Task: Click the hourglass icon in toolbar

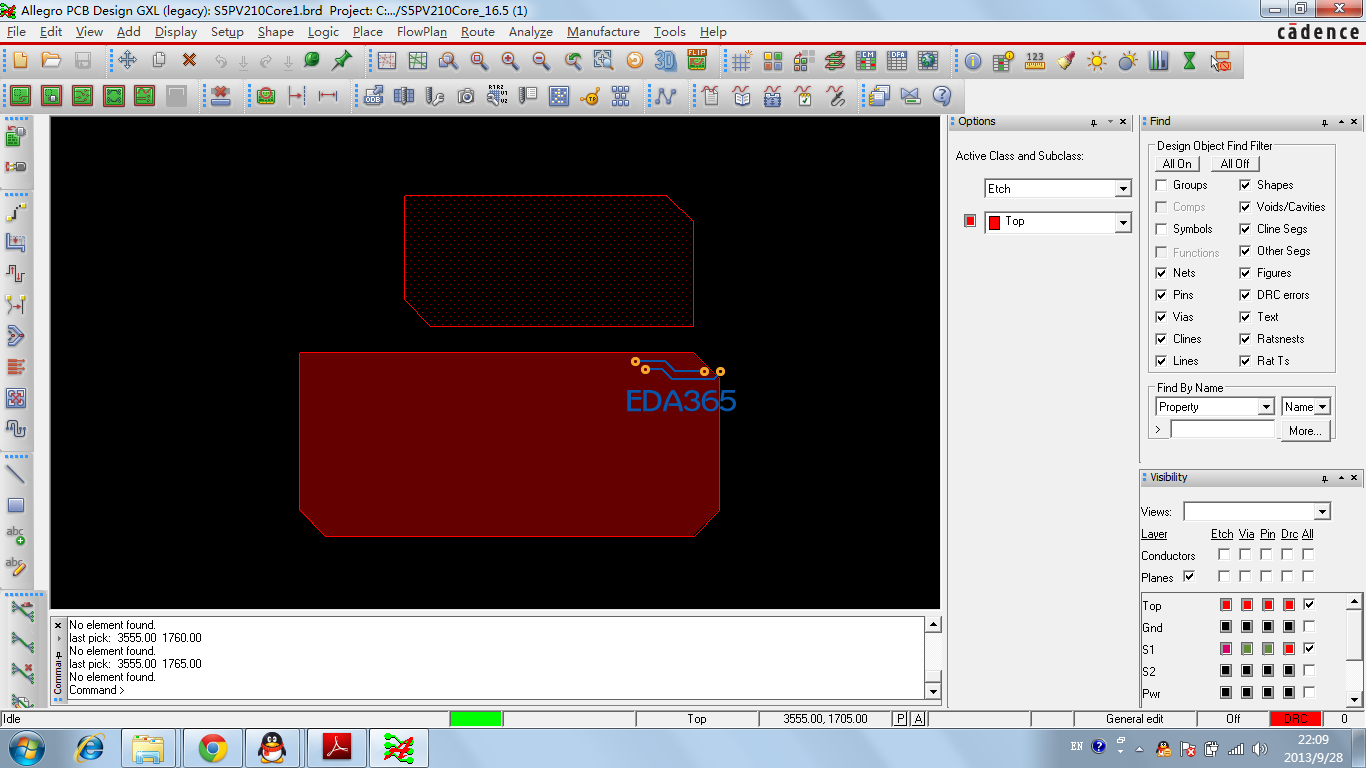Action: [x=1189, y=61]
